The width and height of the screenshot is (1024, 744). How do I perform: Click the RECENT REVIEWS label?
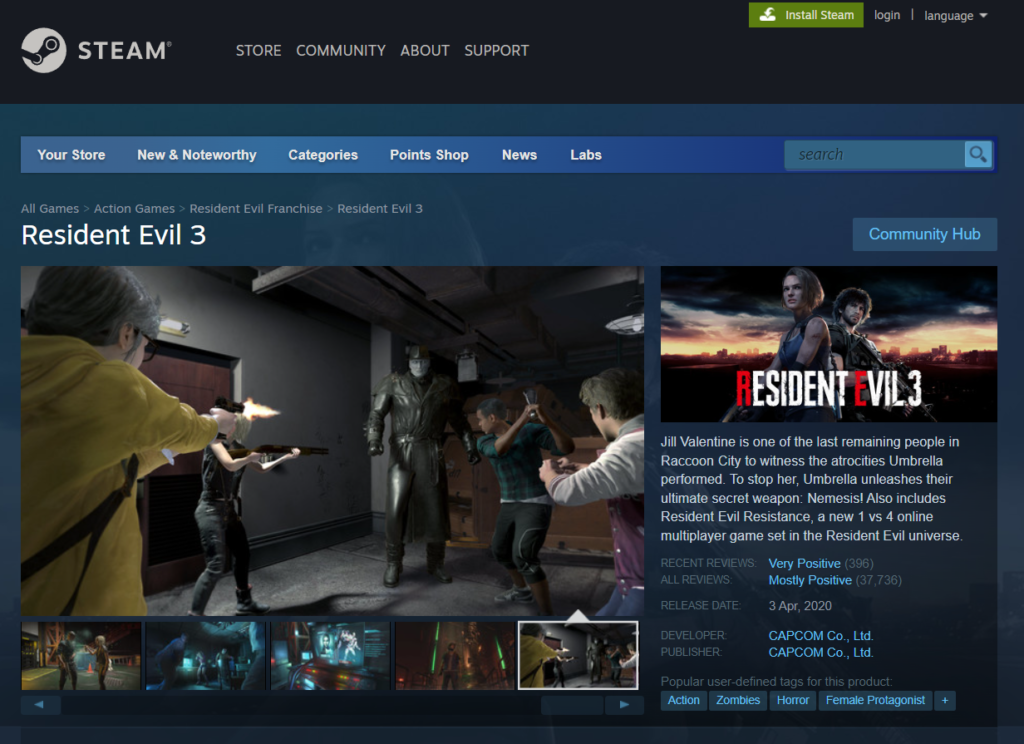[x=708, y=563]
